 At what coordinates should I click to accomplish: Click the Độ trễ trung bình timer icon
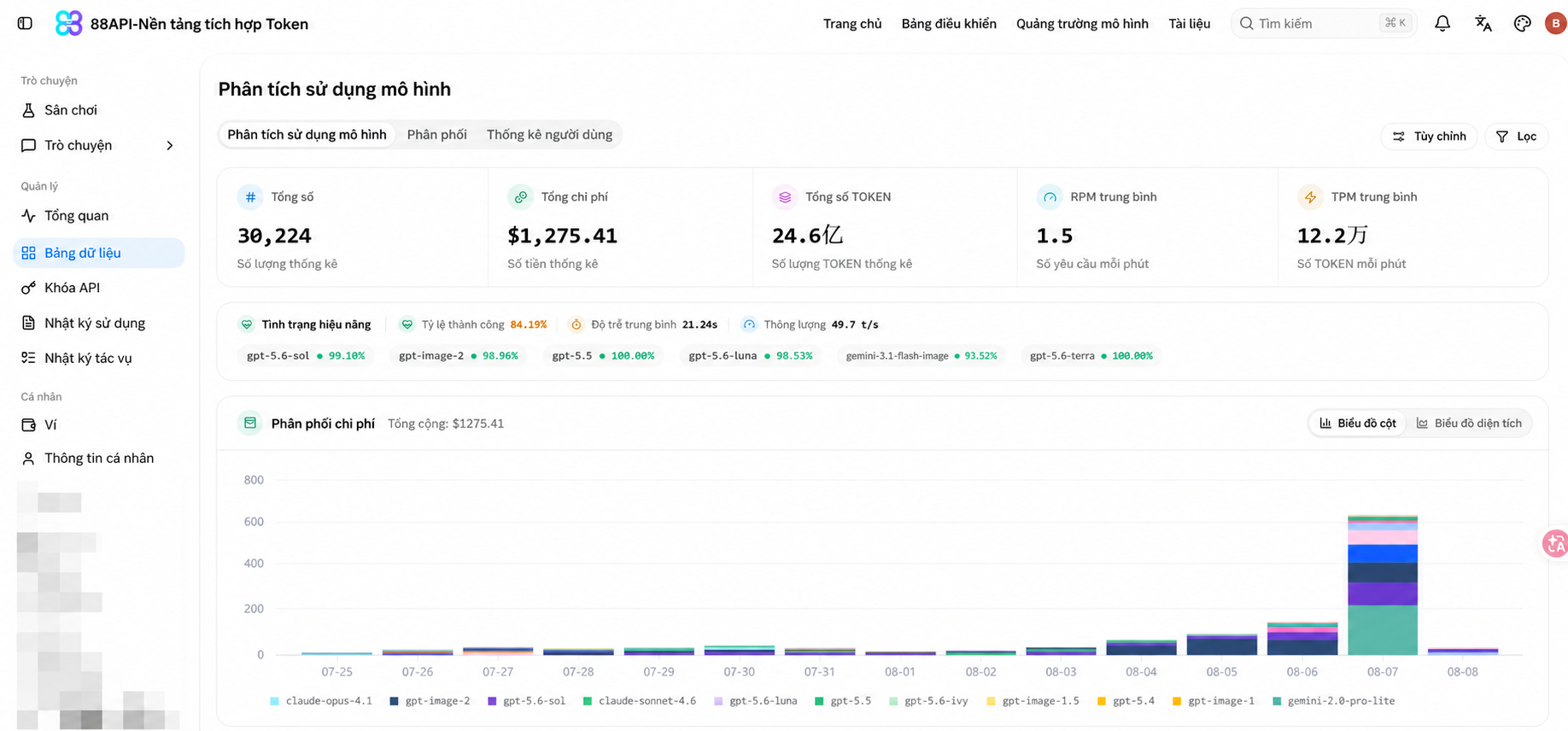click(576, 325)
